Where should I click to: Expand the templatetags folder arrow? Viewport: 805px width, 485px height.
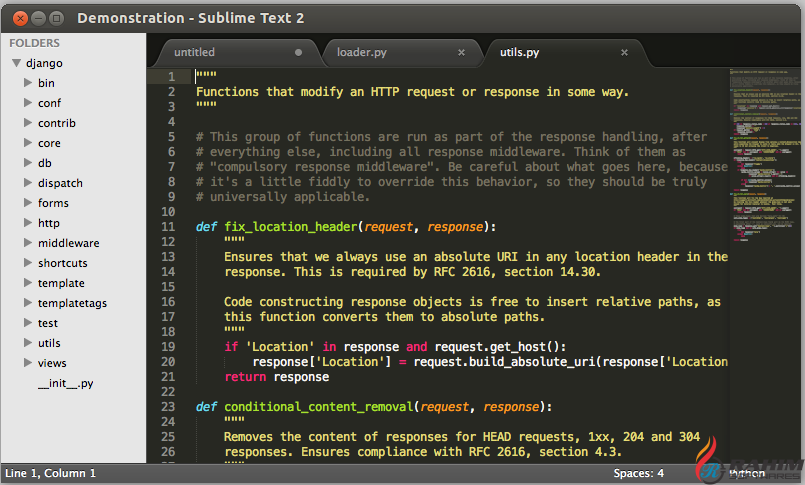click(28, 303)
